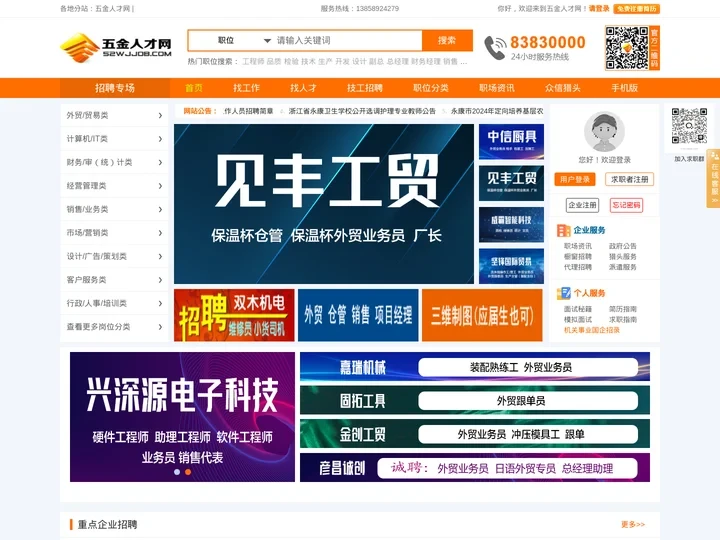Click the orange 搜索 button
Viewport: 720px width, 540px height.
[447, 40]
